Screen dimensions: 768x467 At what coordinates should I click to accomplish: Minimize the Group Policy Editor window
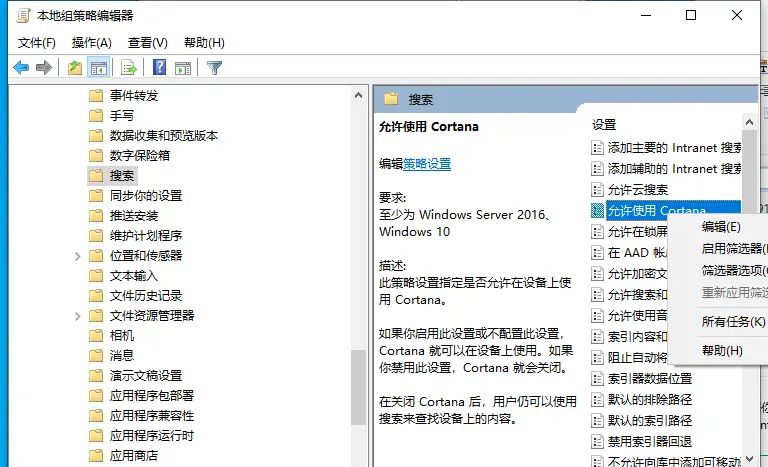click(x=646, y=15)
